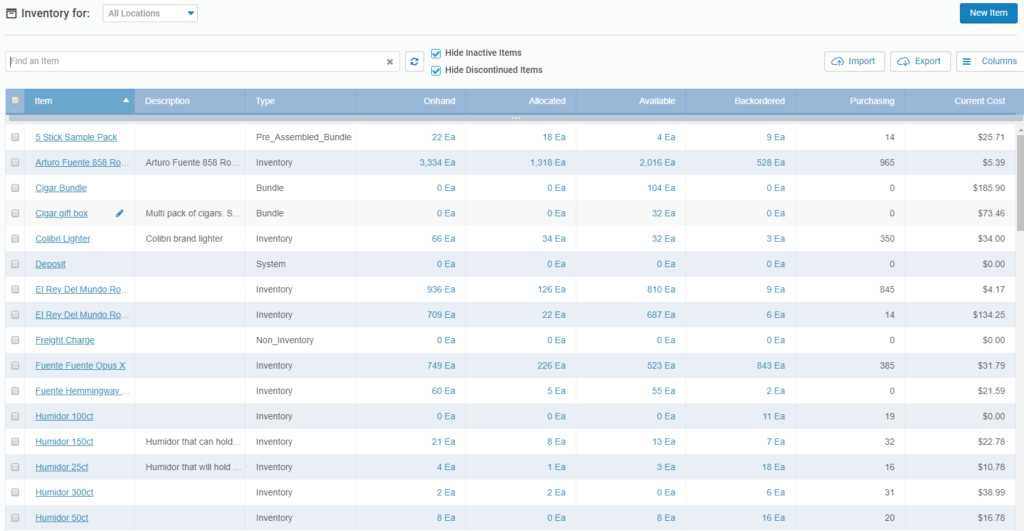
Task: Click the Import cloud upload button
Action: (854, 61)
